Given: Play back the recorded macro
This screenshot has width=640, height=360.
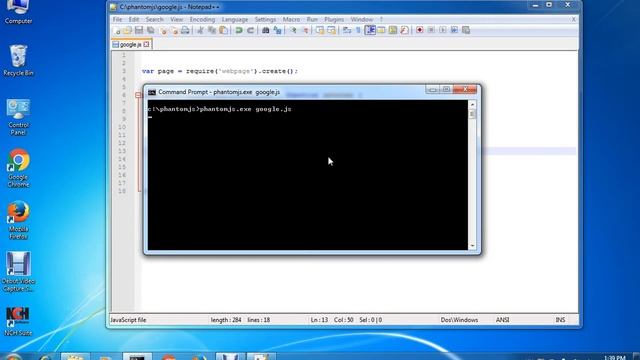Looking at the screenshot, I should click(443, 30).
